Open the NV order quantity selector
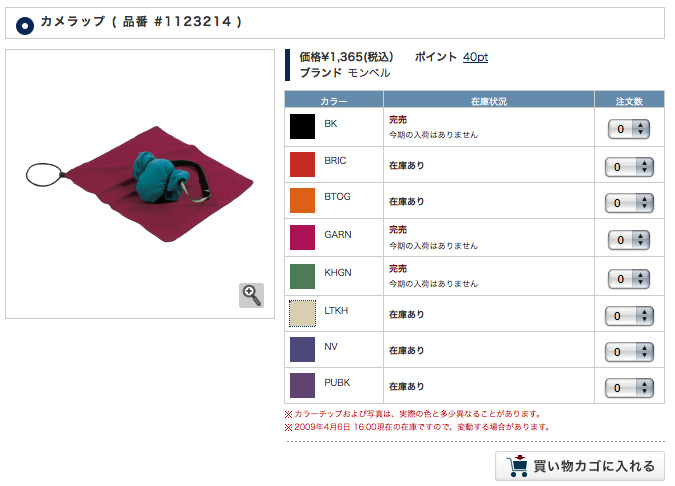675x486 pixels. [629, 352]
